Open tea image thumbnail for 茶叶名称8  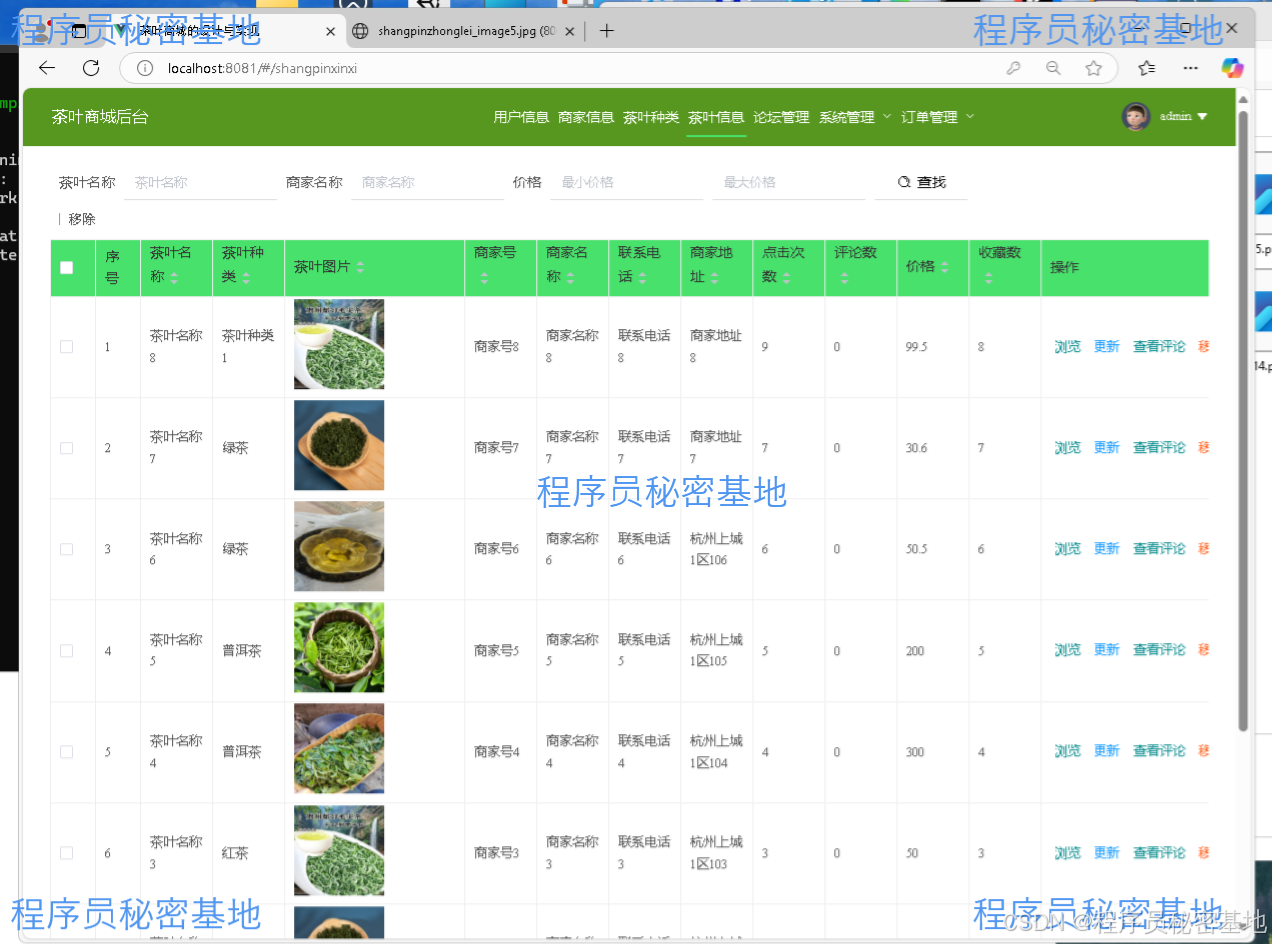pos(339,345)
